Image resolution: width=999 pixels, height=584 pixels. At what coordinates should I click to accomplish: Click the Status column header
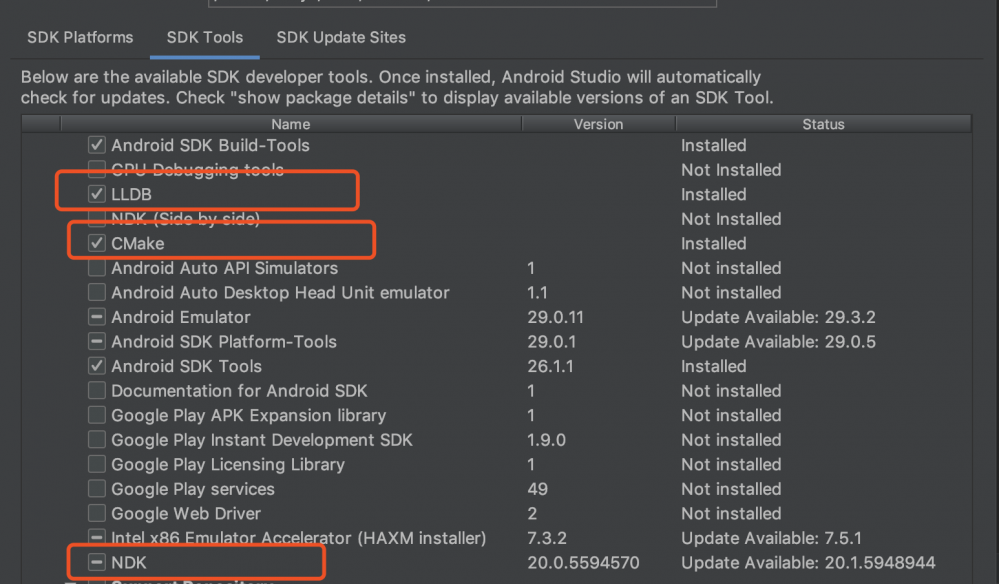[823, 125]
